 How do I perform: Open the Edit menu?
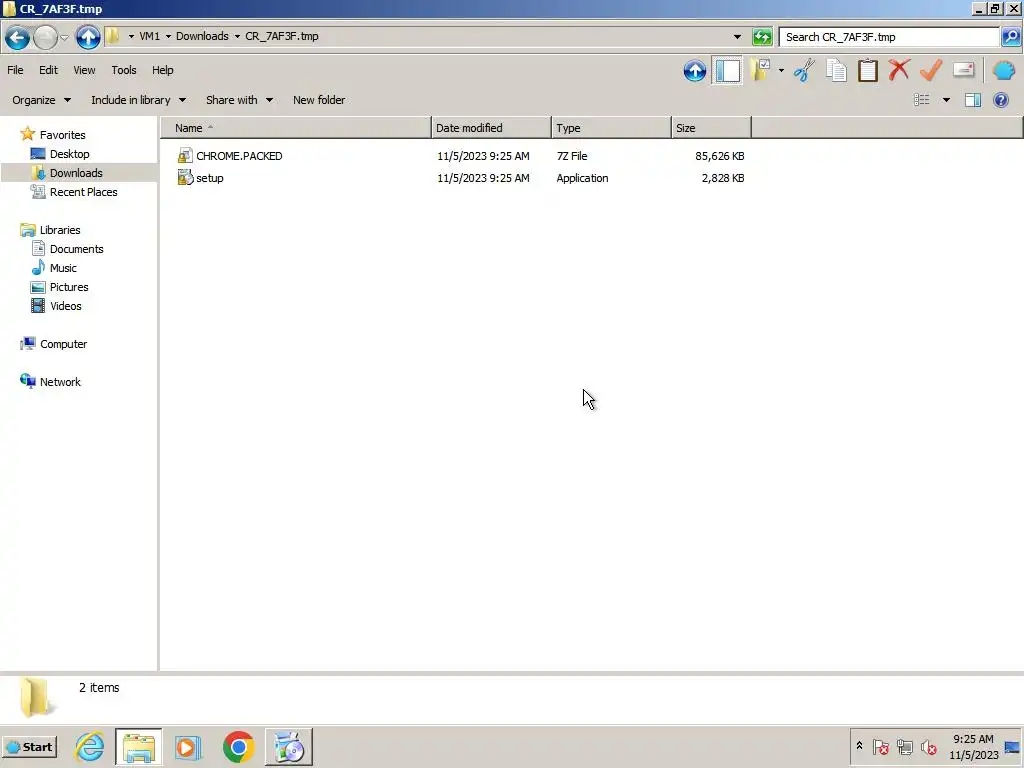tap(48, 70)
